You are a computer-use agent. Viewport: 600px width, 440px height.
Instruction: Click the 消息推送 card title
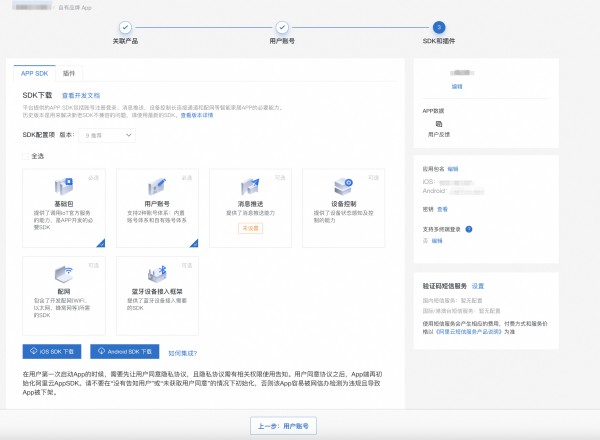[250, 204]
